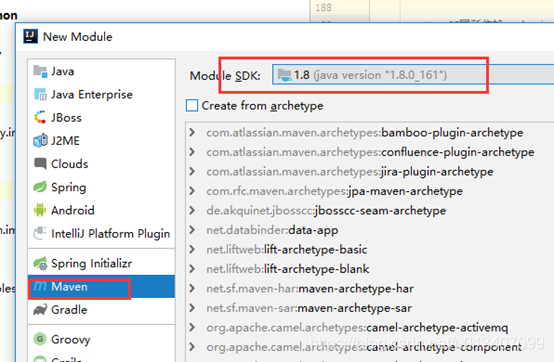Expand jira-plugin-archetype entry
This screenshot has height=362, width=554.
[192, 171]
